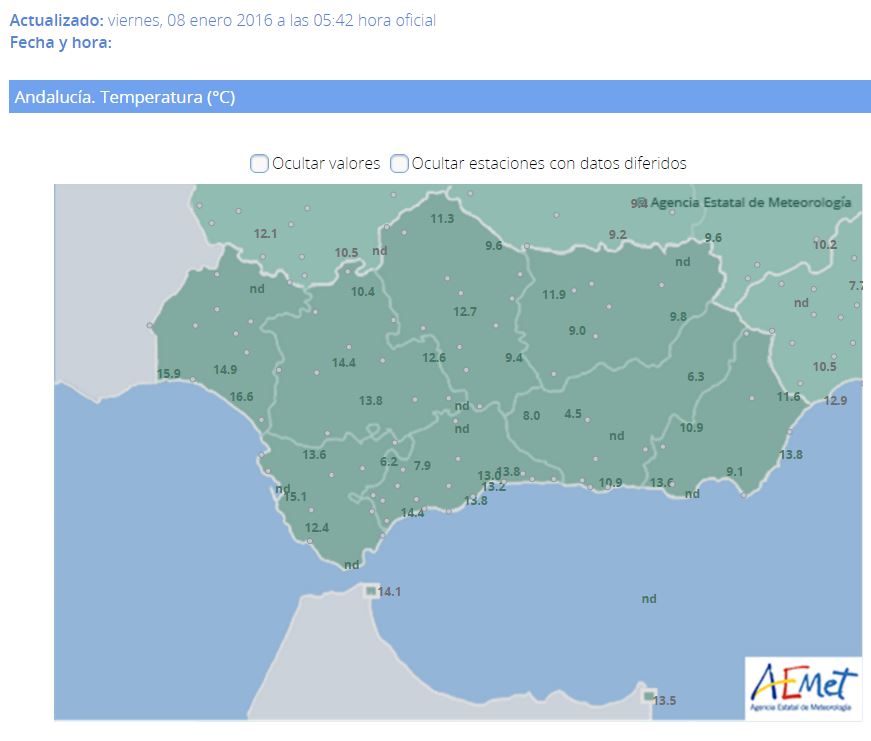Choose the station showing 9.1
The width and height of the screenshot is (871, 741).
pyautogui.click(x=735, y=472)
